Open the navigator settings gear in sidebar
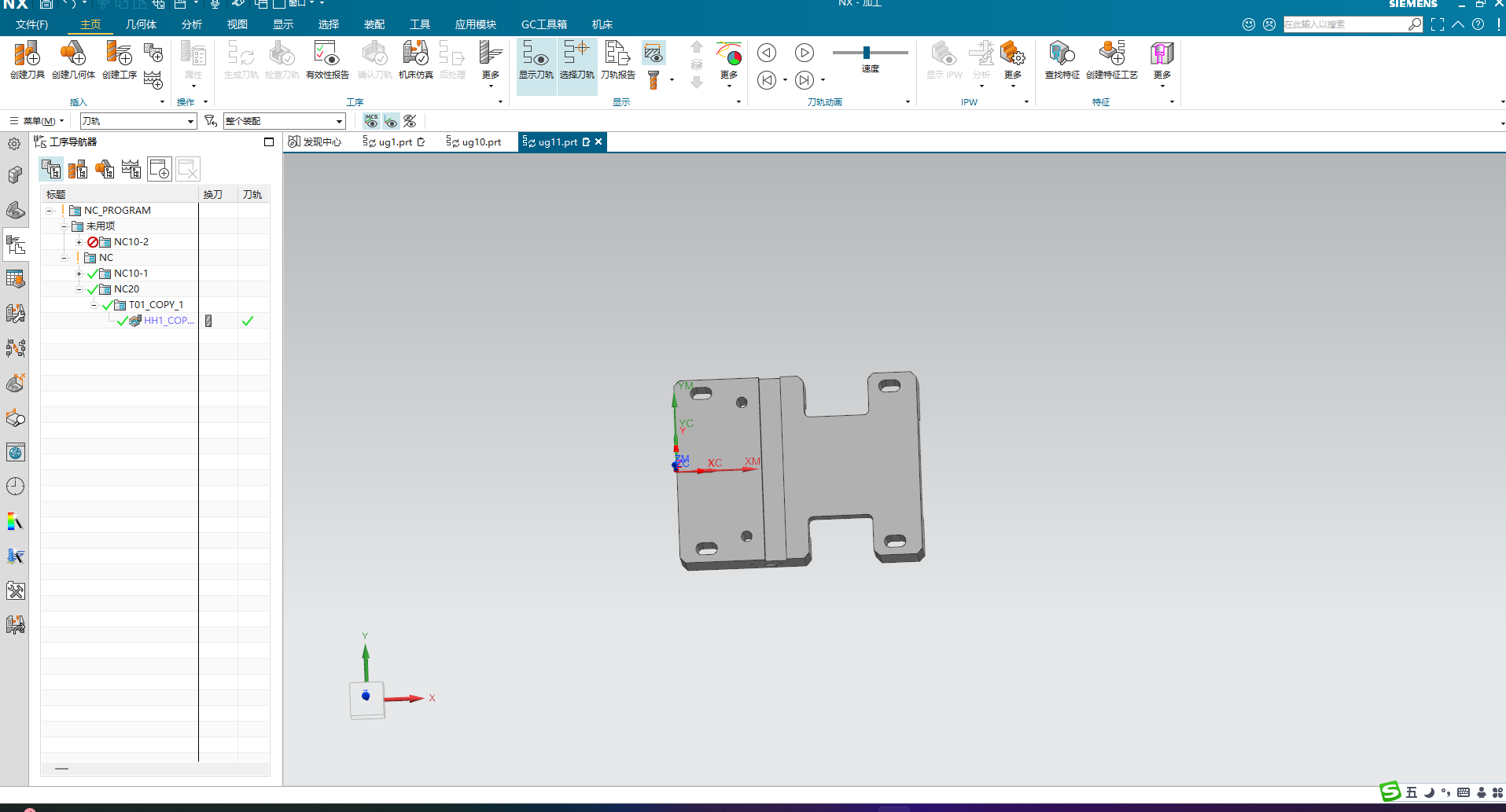The height and width of the screenshot is (812, 1506). click(14, 144)
